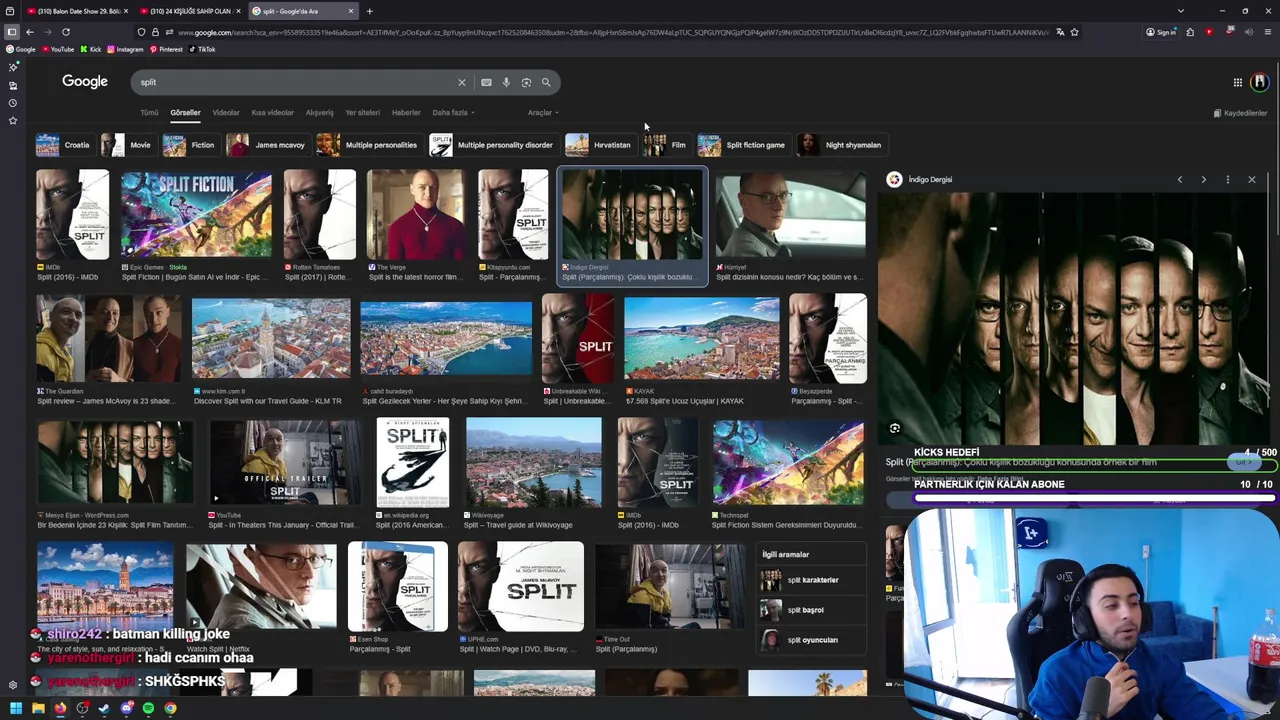This screenshot has height=720, width=1280.
Task: Close the 24 KİŞİLİĞE SAHİP OLAN tab
Action: coord(238,11)
